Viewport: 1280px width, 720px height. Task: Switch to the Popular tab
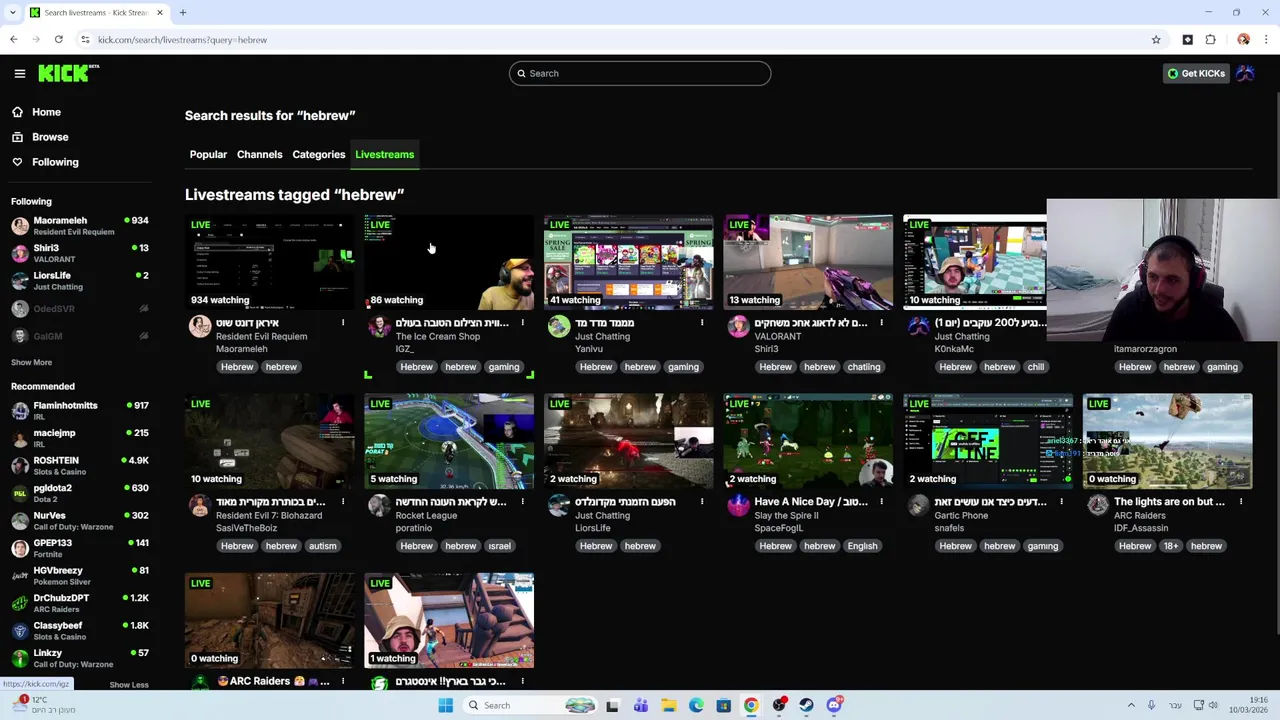click(208, 155)
